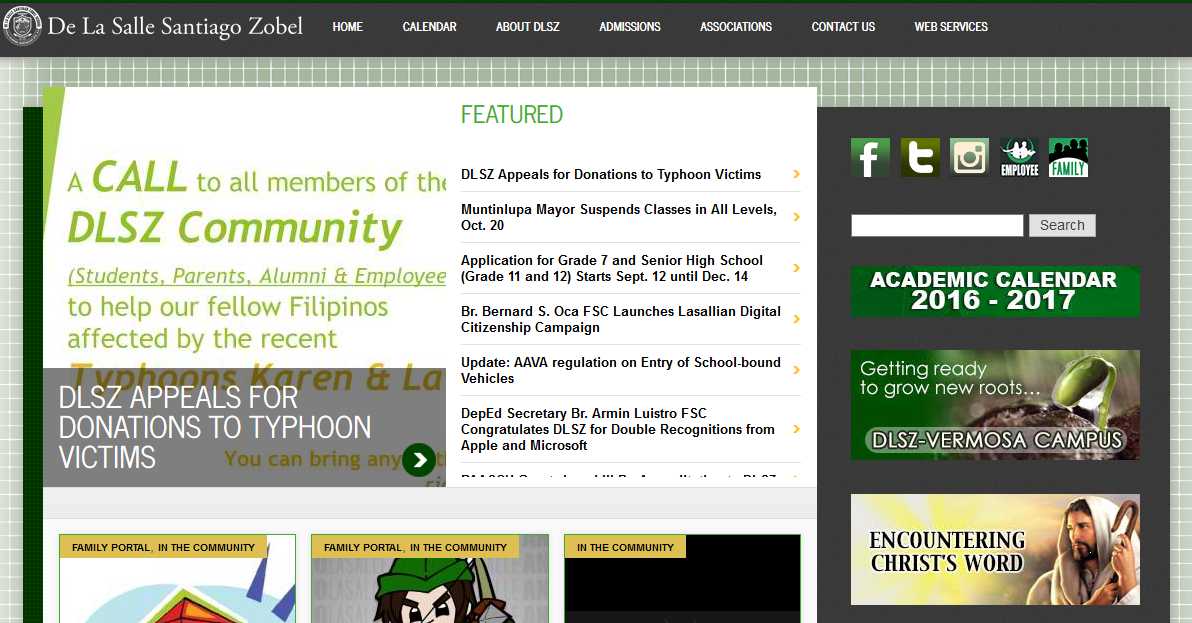Open Application for Grade 7 and Senior High article
The height and width of the screenshot is (623, 1192).
point(612,268)
